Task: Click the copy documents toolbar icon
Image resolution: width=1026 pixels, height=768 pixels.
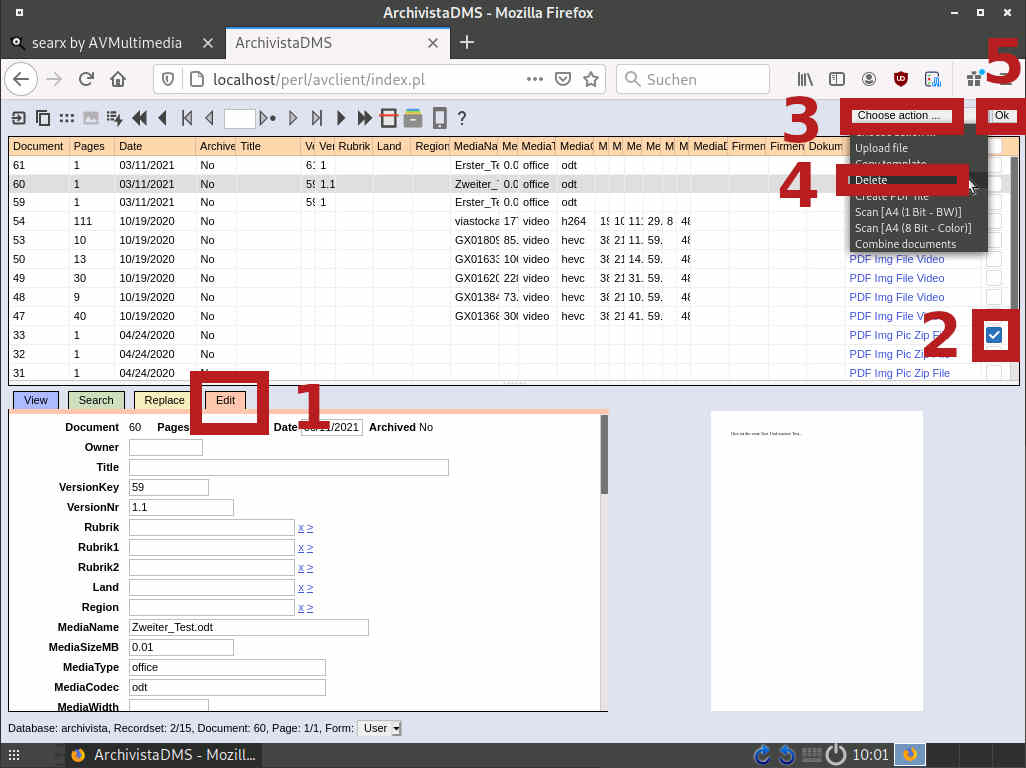Action: click(x=43, y=118)
